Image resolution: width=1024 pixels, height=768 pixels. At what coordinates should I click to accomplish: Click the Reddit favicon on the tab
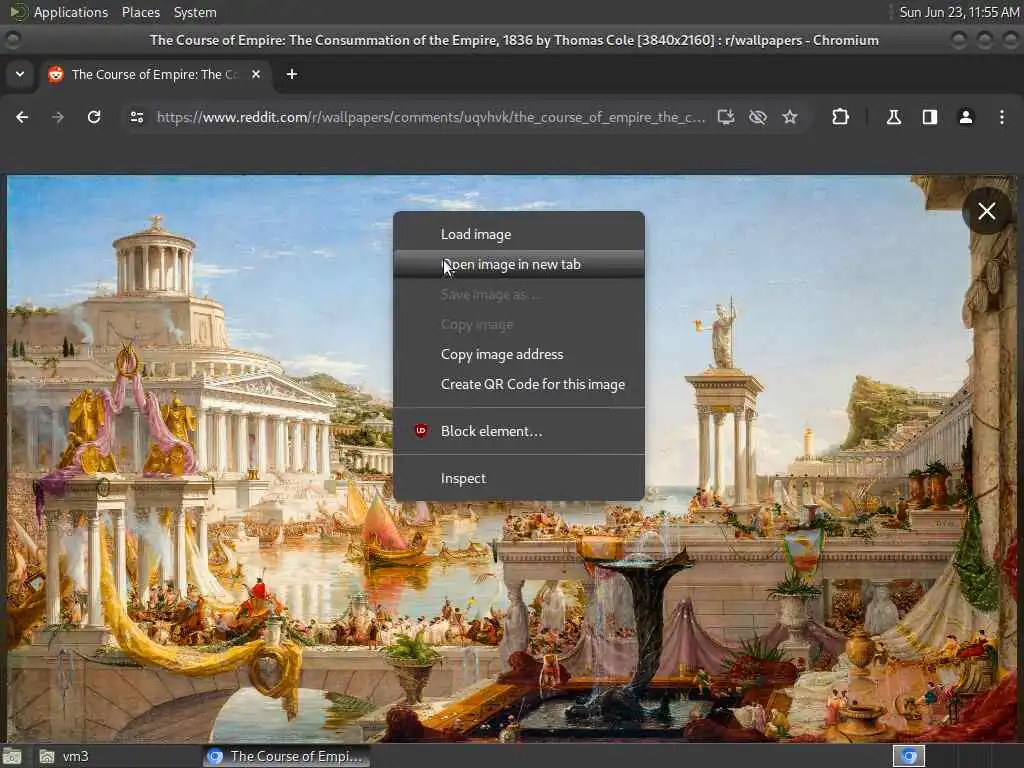click(56, 74)
